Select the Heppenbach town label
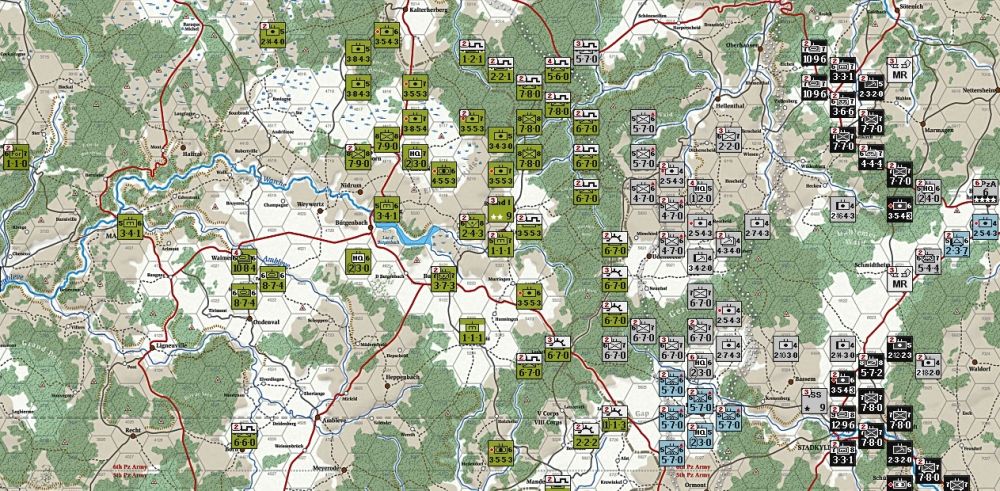Image resolution: width=1000 pixels, height=491 pixels. click(401, 377)
